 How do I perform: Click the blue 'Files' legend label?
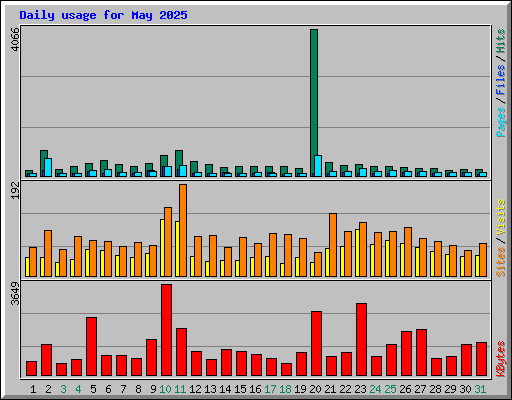click(x=501, y=79)
